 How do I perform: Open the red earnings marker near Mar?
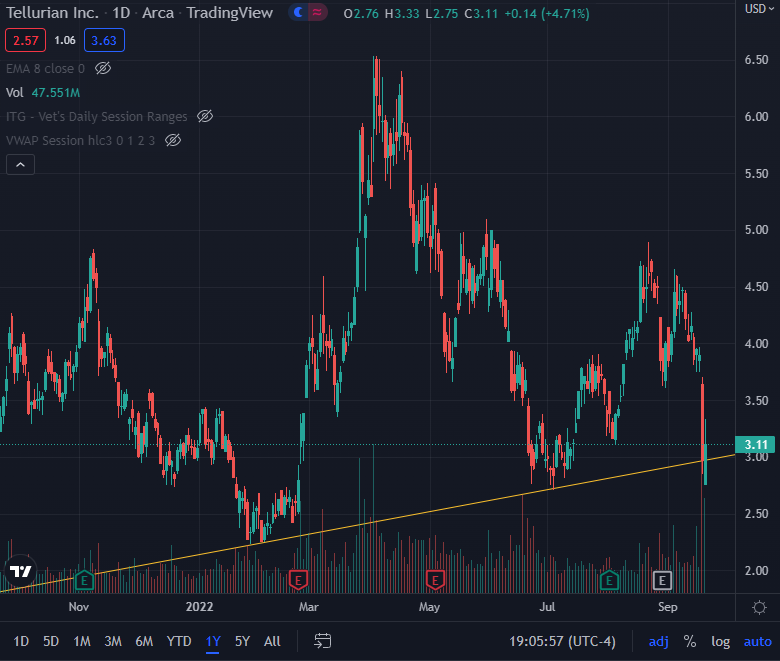(298, 580)
